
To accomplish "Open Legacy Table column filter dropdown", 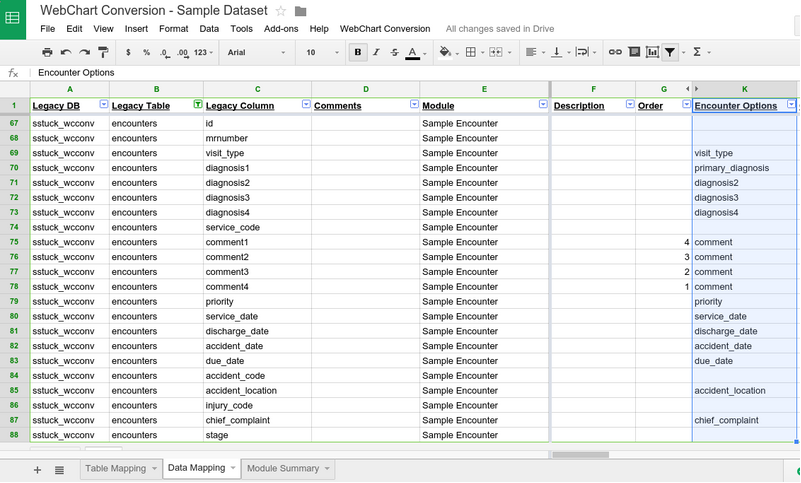I will 197,105.
